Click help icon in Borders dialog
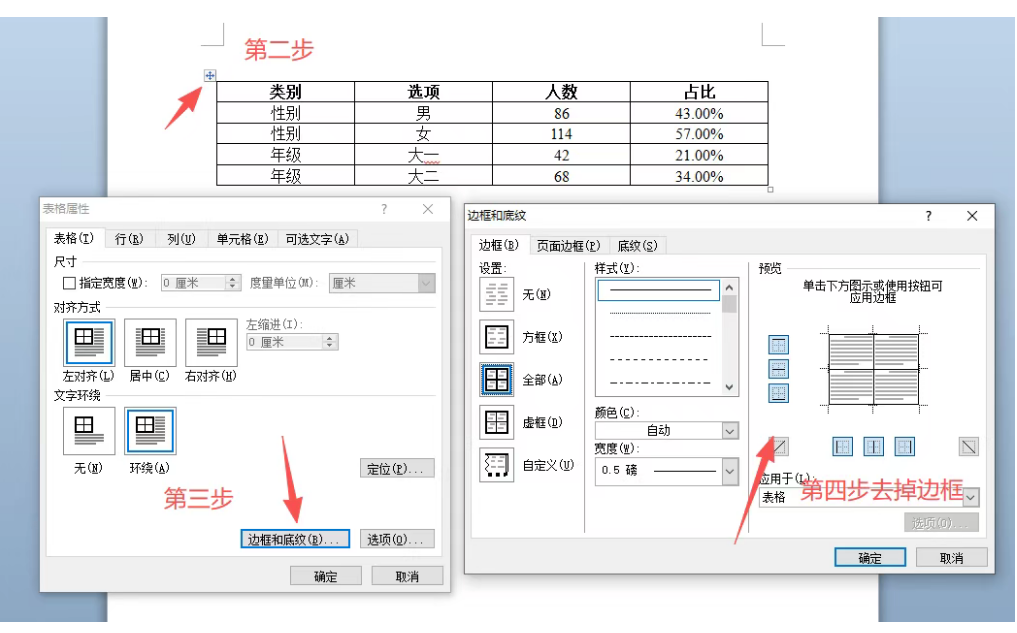The height and width of the screenshot is (633, 1017). (x=928, y=216)
